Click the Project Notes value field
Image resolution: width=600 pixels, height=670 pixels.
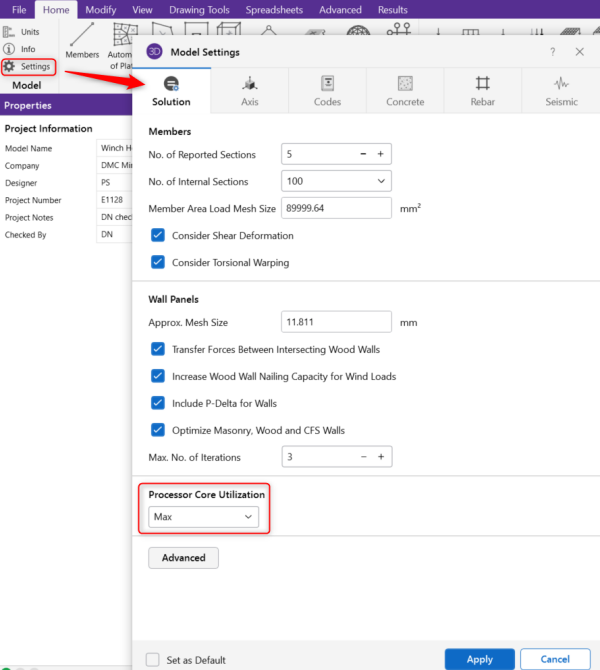(115, 217)
